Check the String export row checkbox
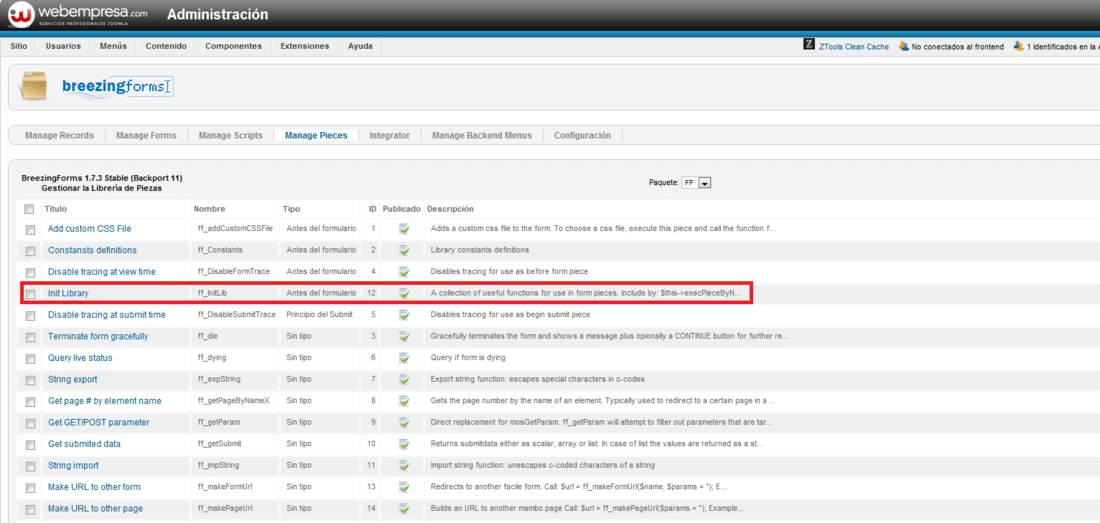This screenshot has width=1100, height=523. tap(30, 380)
